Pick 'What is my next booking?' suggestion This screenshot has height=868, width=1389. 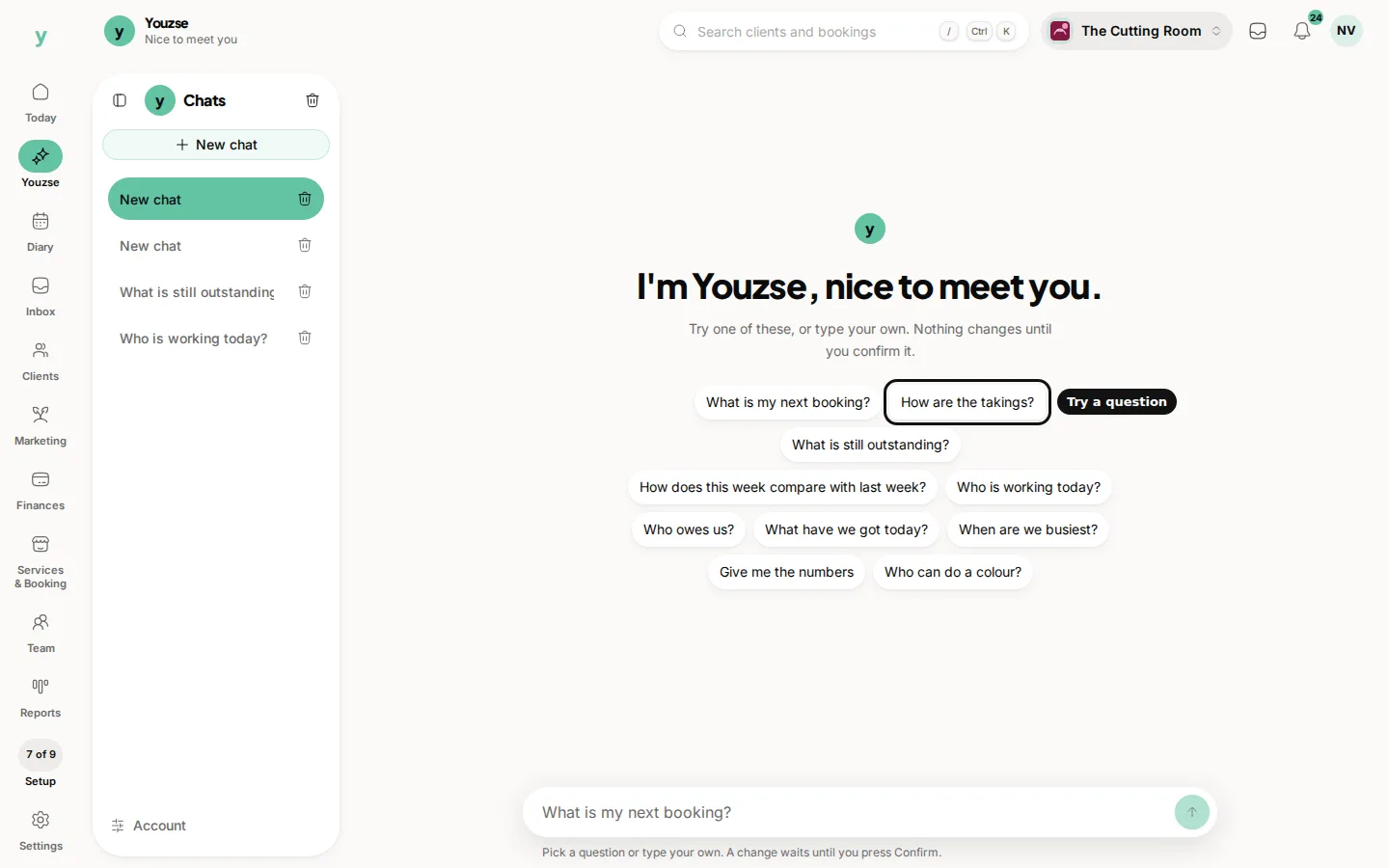click(x=788, y=402)
